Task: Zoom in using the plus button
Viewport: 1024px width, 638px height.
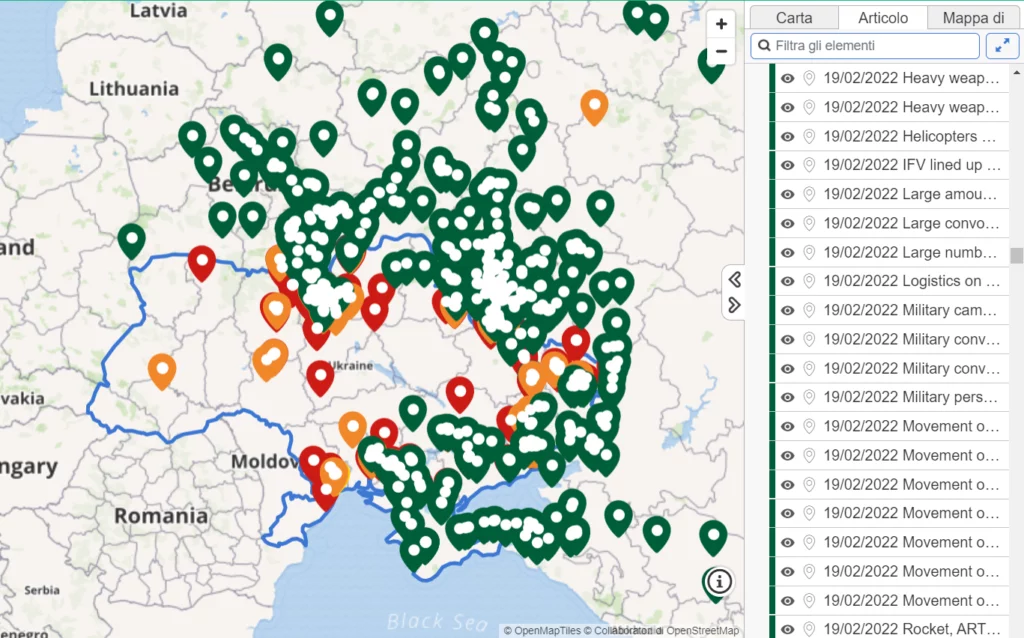Action: click(x=721, y=24)
